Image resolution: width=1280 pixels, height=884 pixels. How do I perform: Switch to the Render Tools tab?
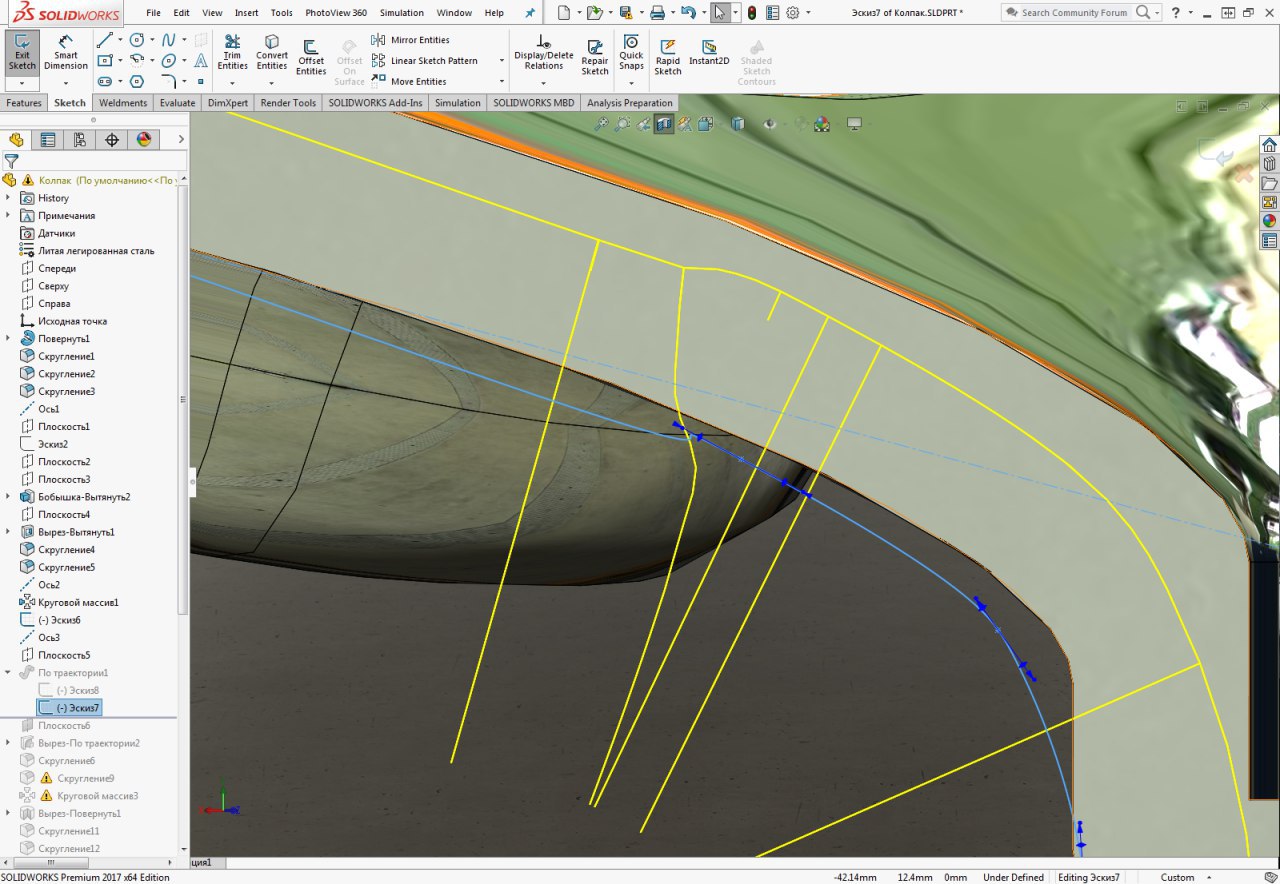(x=288, y=103)
